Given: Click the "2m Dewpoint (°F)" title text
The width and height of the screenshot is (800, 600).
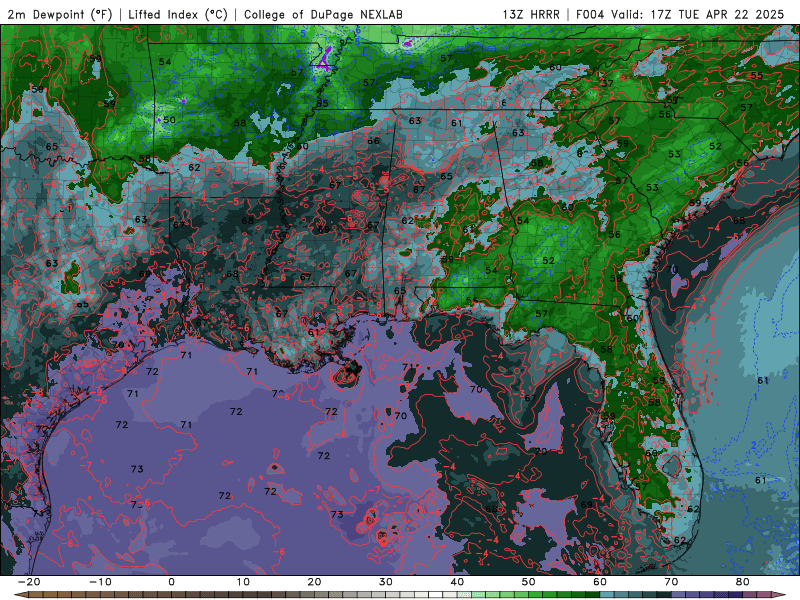Looking at the screenshot, I should (x=60, y=14).
